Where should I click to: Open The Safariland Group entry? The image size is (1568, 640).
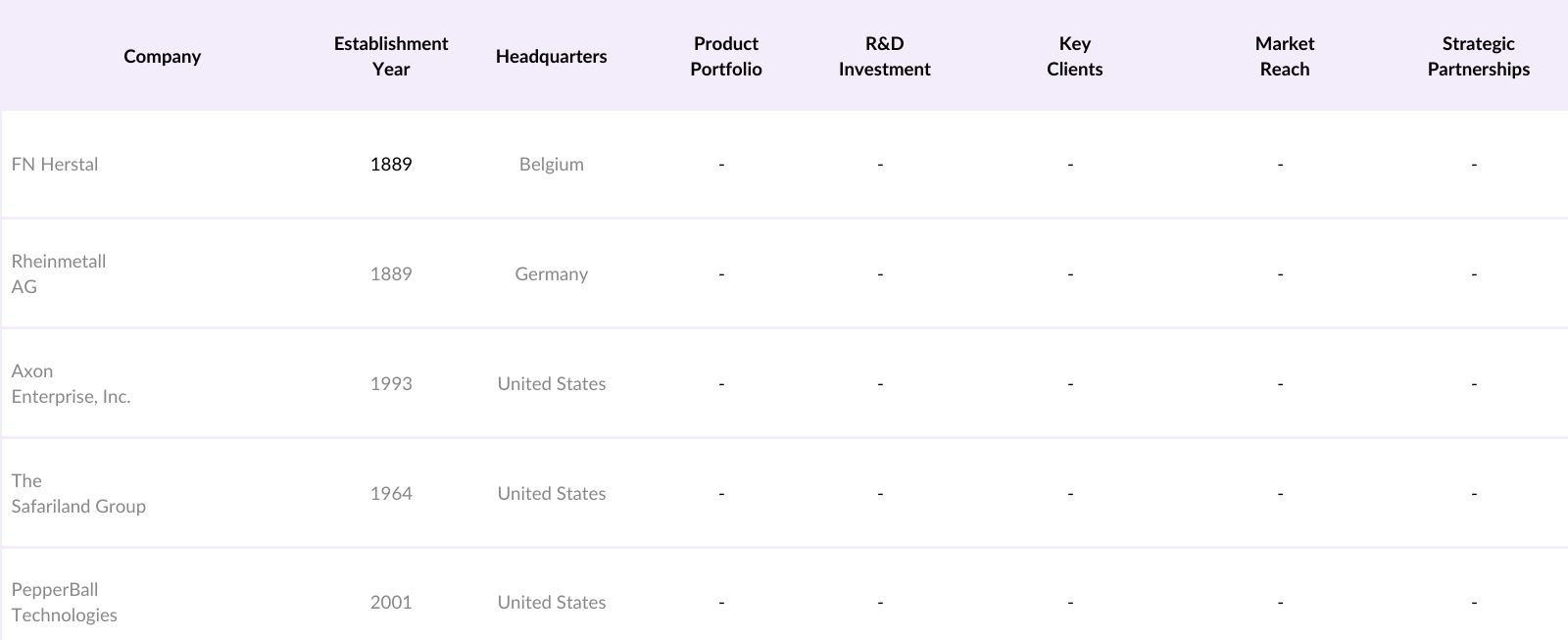[x=78, y=493]
